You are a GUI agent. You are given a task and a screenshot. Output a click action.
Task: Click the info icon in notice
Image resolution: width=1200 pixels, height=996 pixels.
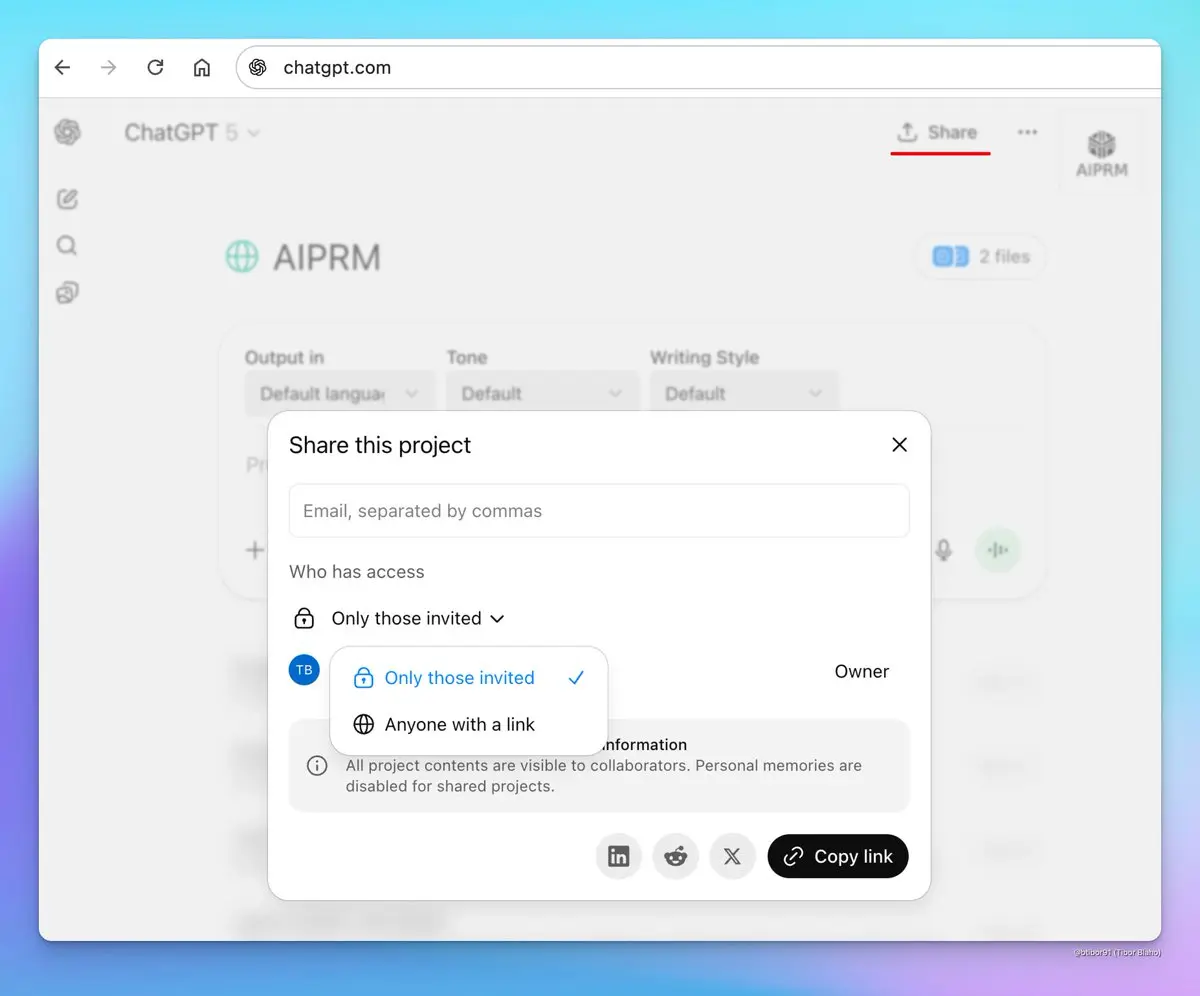coord(317,766)
